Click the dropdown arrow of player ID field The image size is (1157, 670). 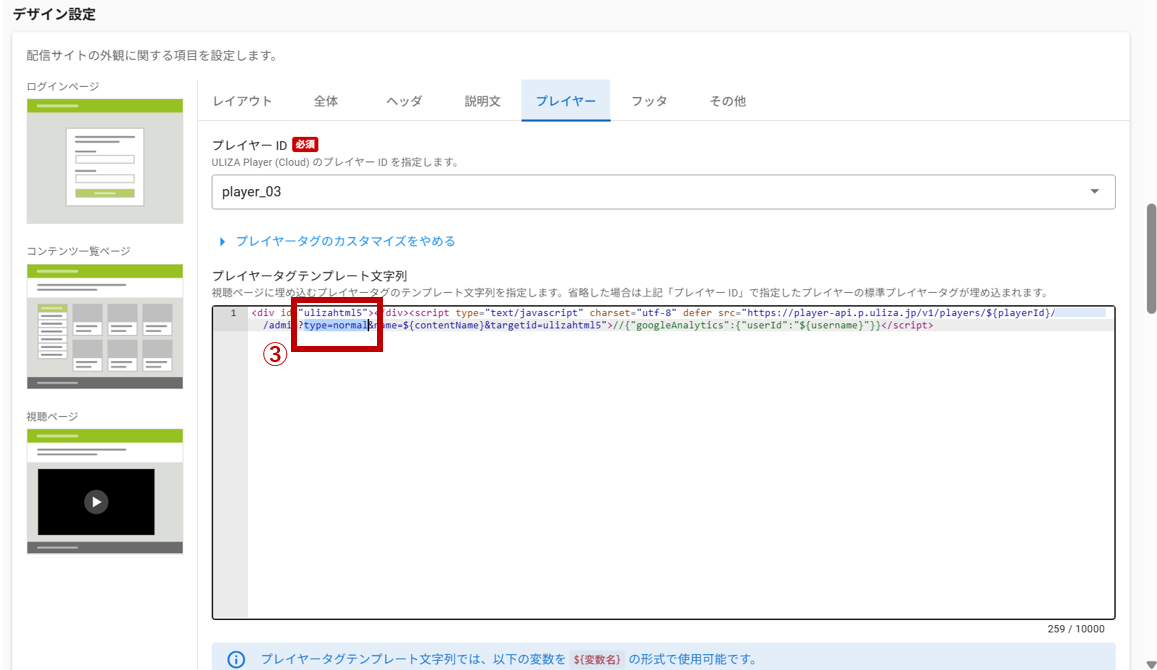click(x=1094, y=192)
